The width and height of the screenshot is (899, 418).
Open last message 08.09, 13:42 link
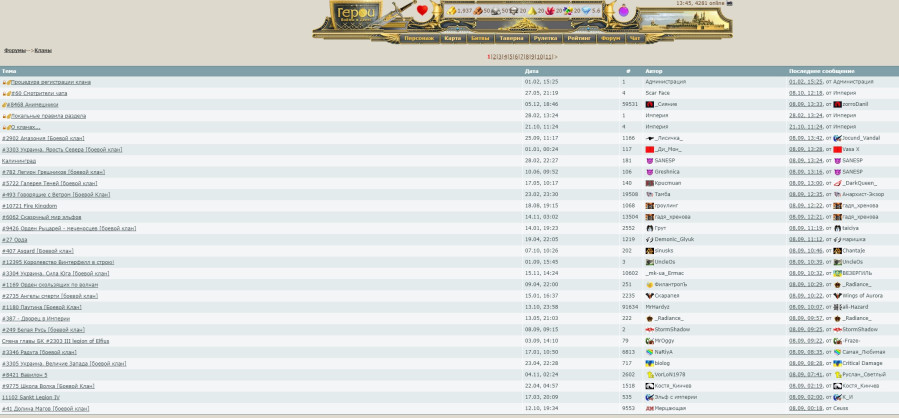pyautogui.click(x=806, y=138)
